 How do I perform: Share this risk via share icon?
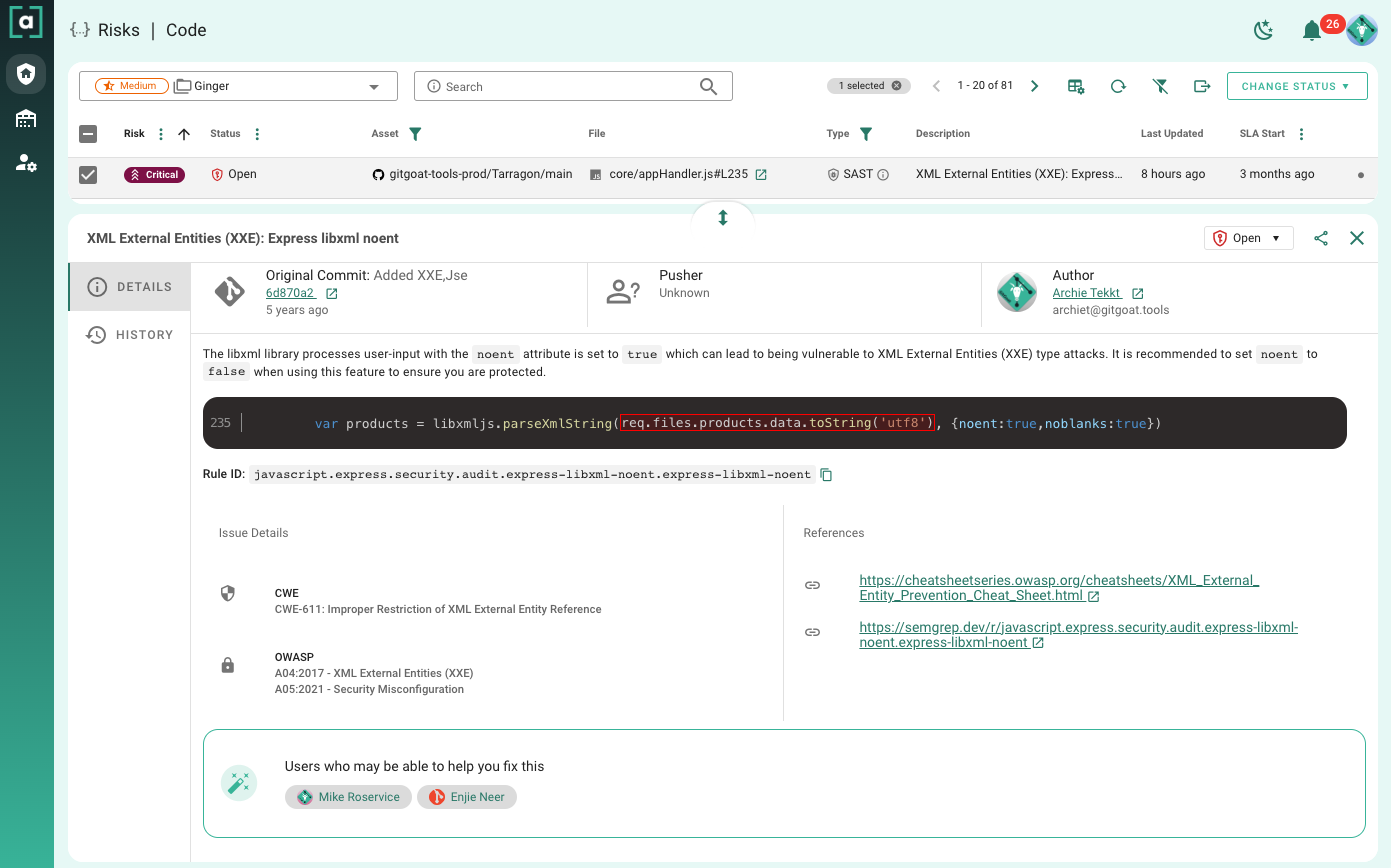coord(1321,238)
